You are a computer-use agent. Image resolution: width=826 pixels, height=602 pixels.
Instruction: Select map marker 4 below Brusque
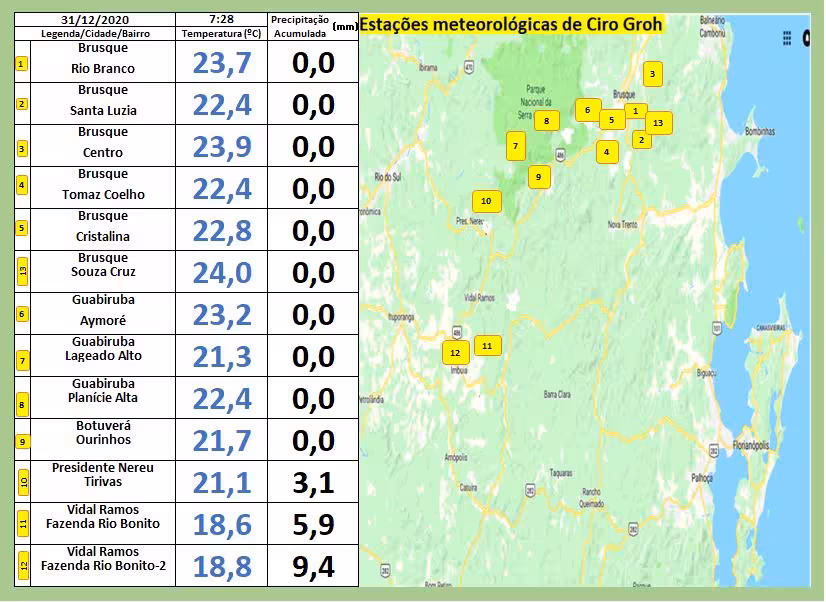coord(605,152)
